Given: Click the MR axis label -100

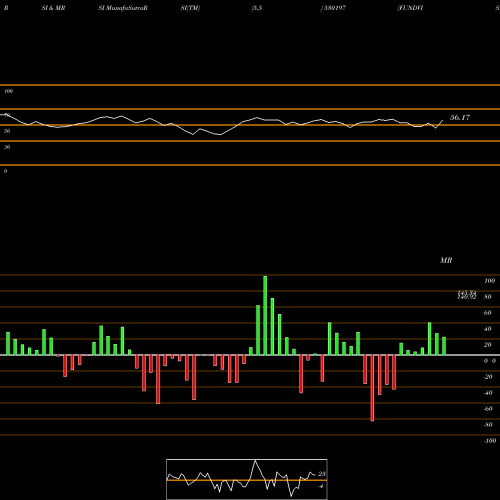Looking at the screenshot, I should [x=490, y=441].
